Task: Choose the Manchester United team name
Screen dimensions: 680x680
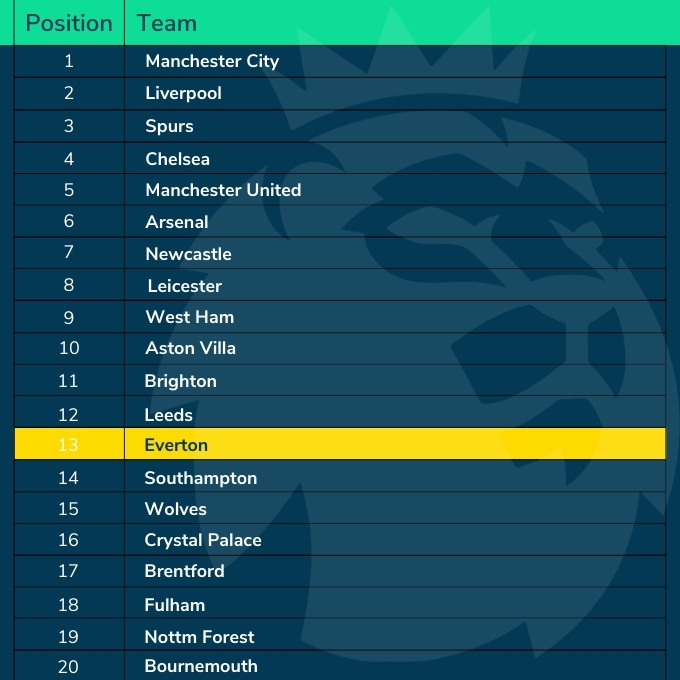Action: point(223,190)
